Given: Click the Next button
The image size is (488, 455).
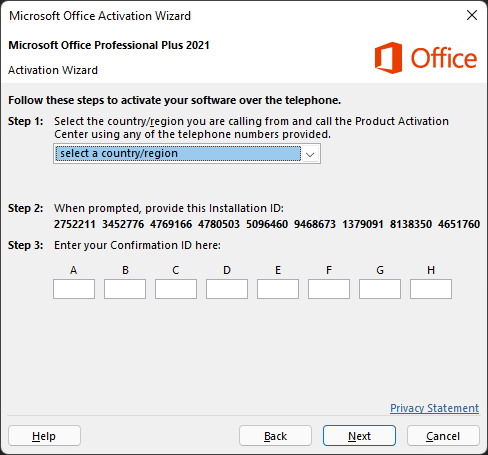Looking at the screenshot, I should point(359,436).
